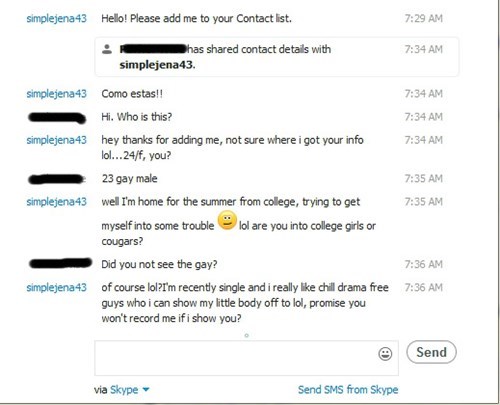Click simplejena43 name beside the Hello message
Image resolution: width=500 pixels, height=405 pixels.
pyautogui.click(x=56, y=19)
